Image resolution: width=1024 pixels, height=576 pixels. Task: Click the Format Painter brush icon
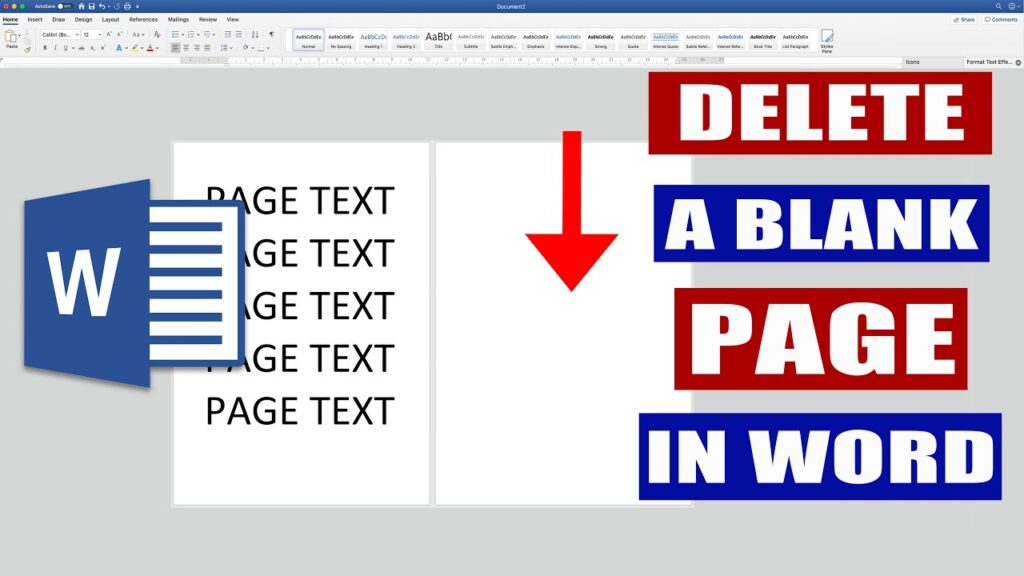[x=27, y=50]
